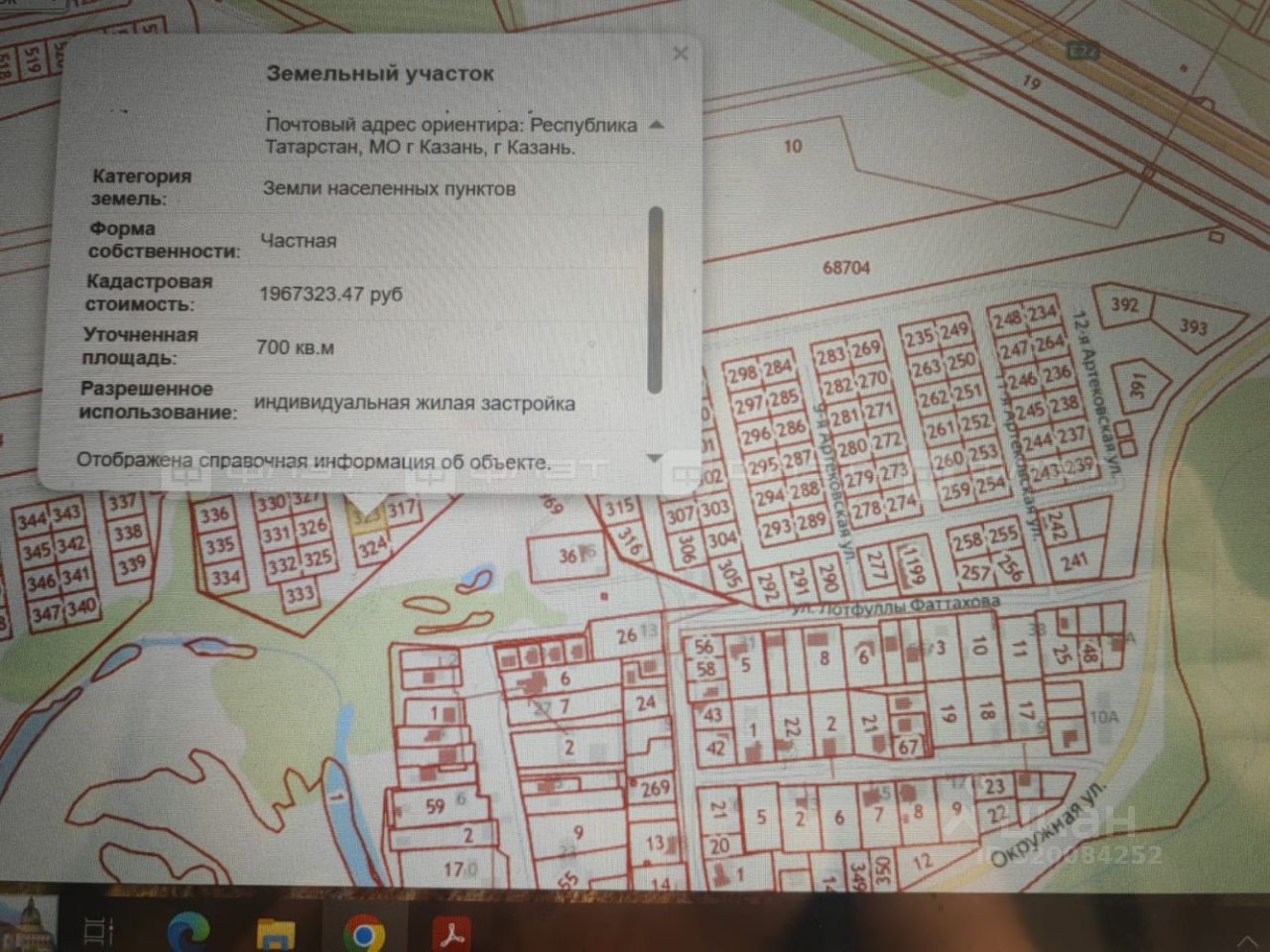
Task: Select parcel 393 on the map
Action: (1194, 325)
